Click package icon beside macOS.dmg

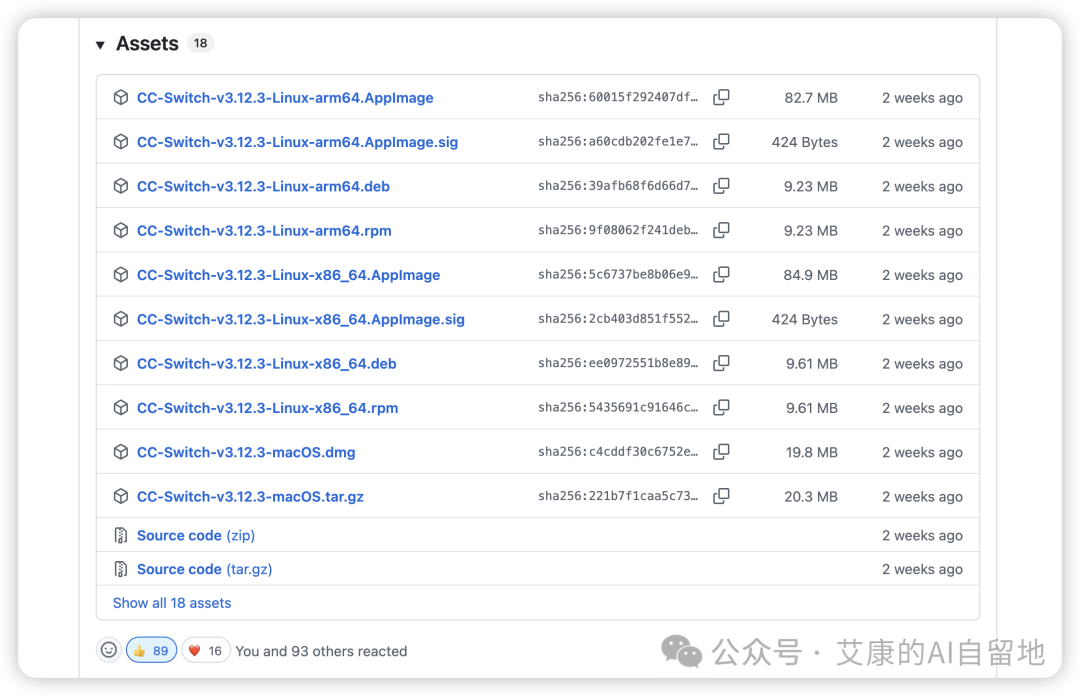(x=121, y=452)
